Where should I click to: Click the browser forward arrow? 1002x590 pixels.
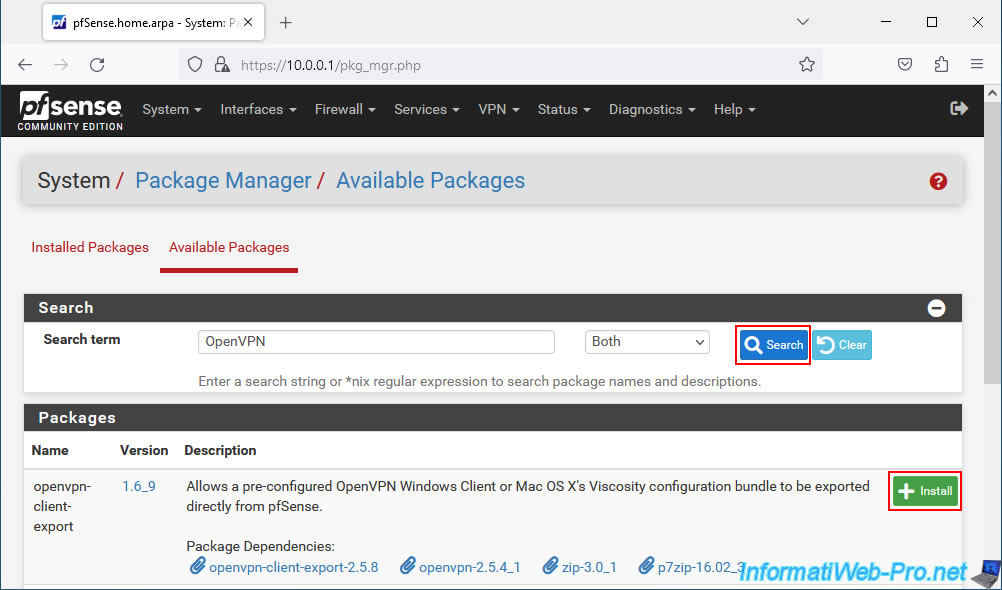(61, 65)
